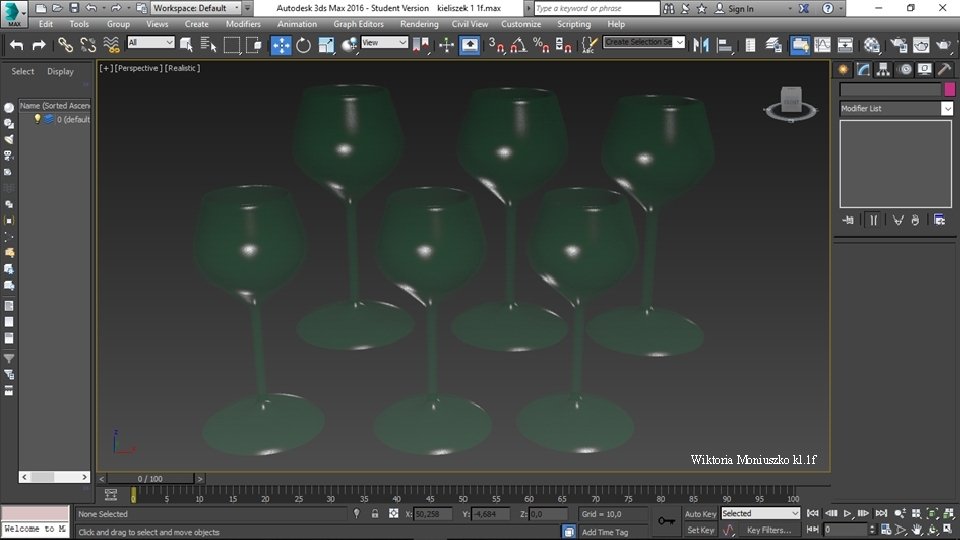The width and height of the screenshot is (960, 540).
Task: Click the Key Filters... button
Action: coord(768,530)
